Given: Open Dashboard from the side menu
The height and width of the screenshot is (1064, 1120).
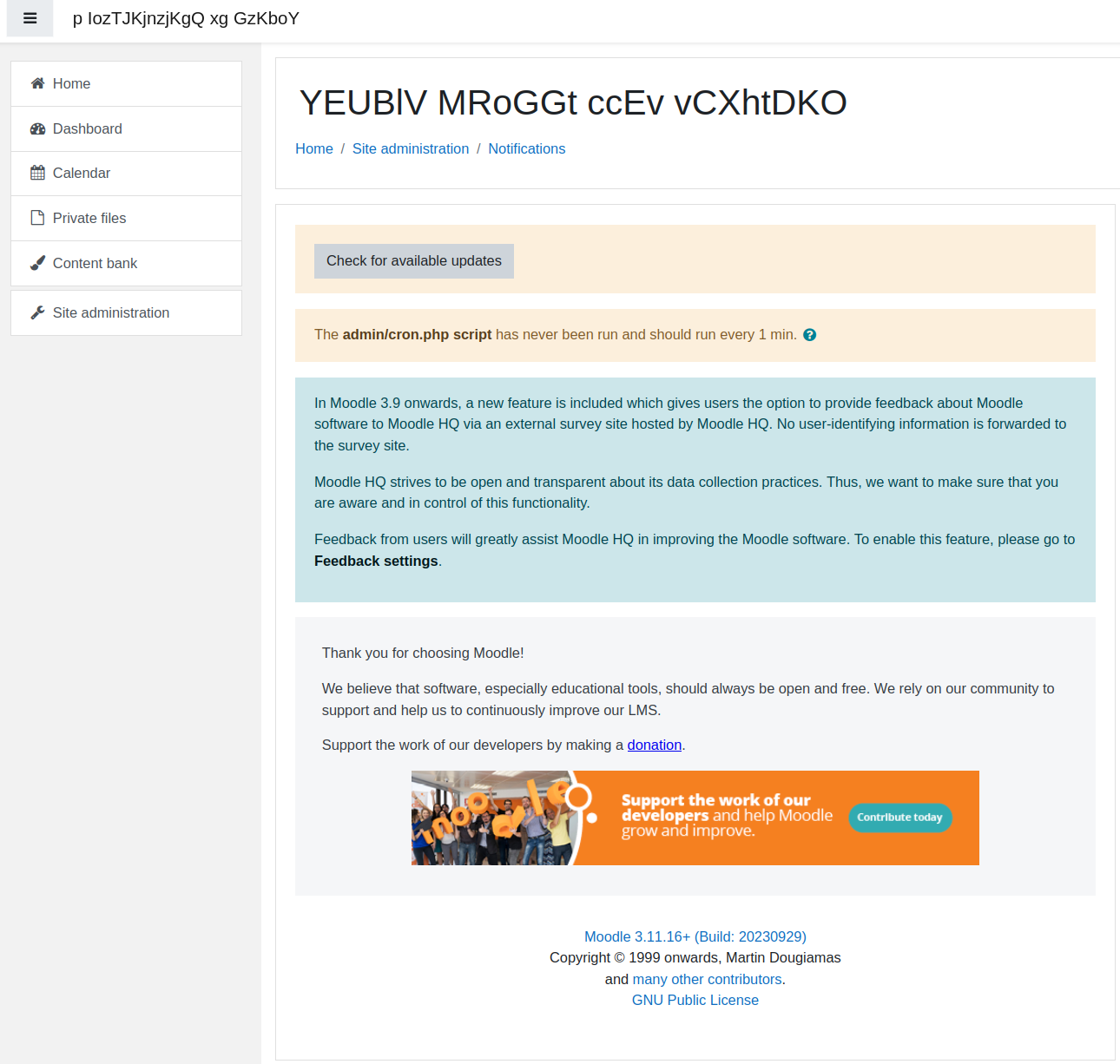Looking at the screenshot, I should click(x=126, y=128).
